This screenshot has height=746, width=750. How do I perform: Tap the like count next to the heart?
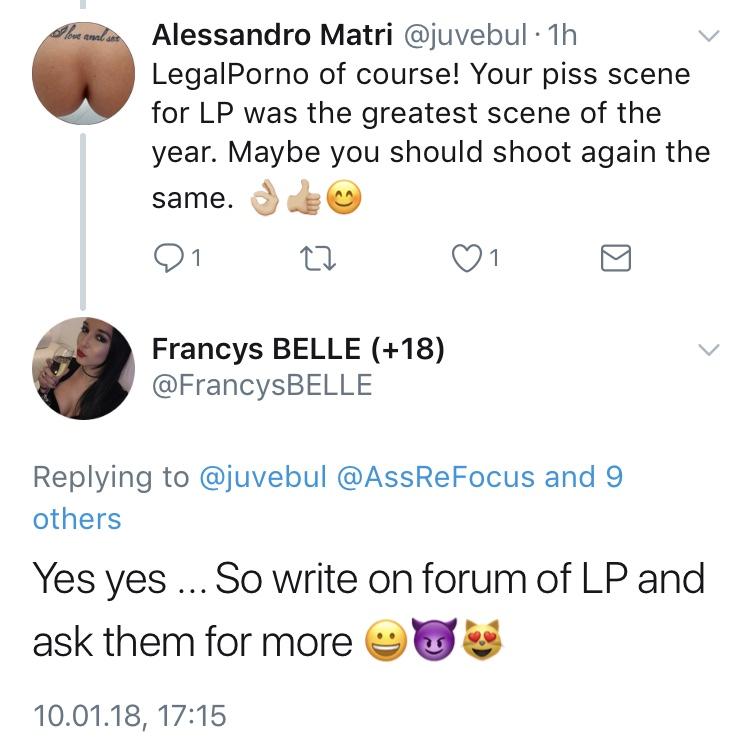pos(494,260)
